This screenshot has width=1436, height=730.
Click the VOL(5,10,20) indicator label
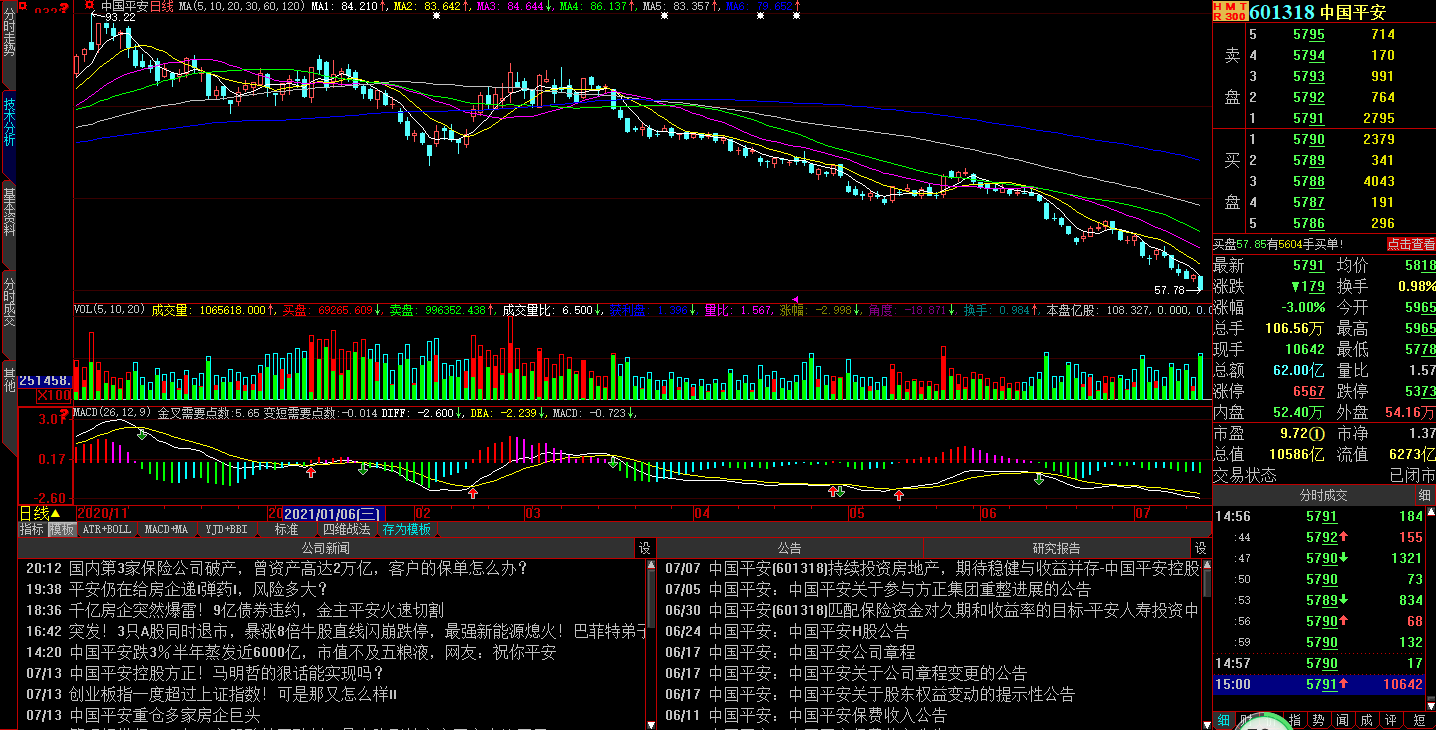[x=110, y=310]
